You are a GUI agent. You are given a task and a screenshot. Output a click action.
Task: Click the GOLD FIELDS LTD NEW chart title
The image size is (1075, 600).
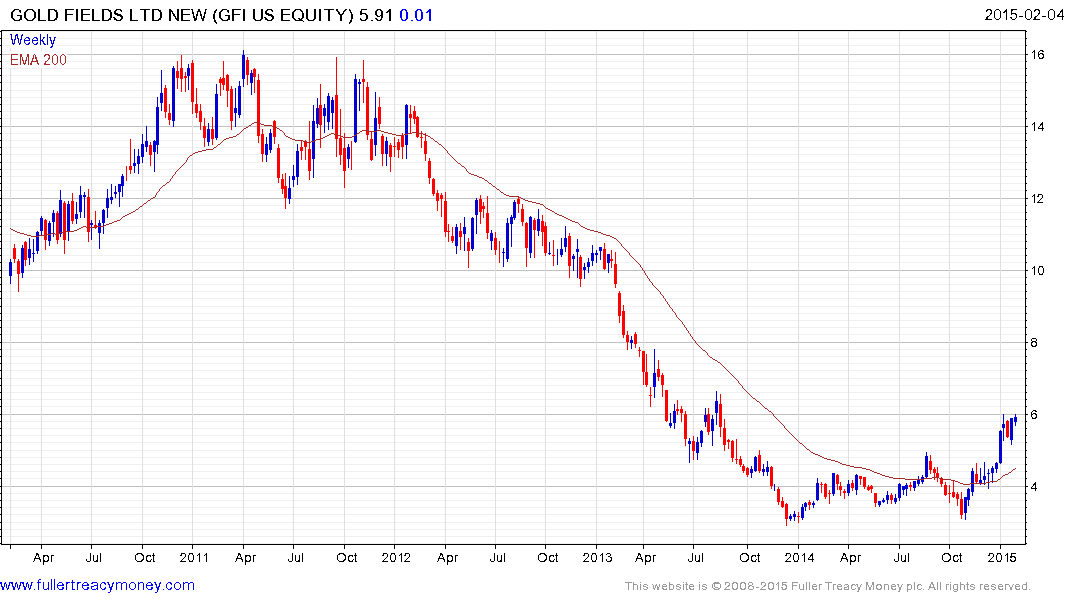182,15
